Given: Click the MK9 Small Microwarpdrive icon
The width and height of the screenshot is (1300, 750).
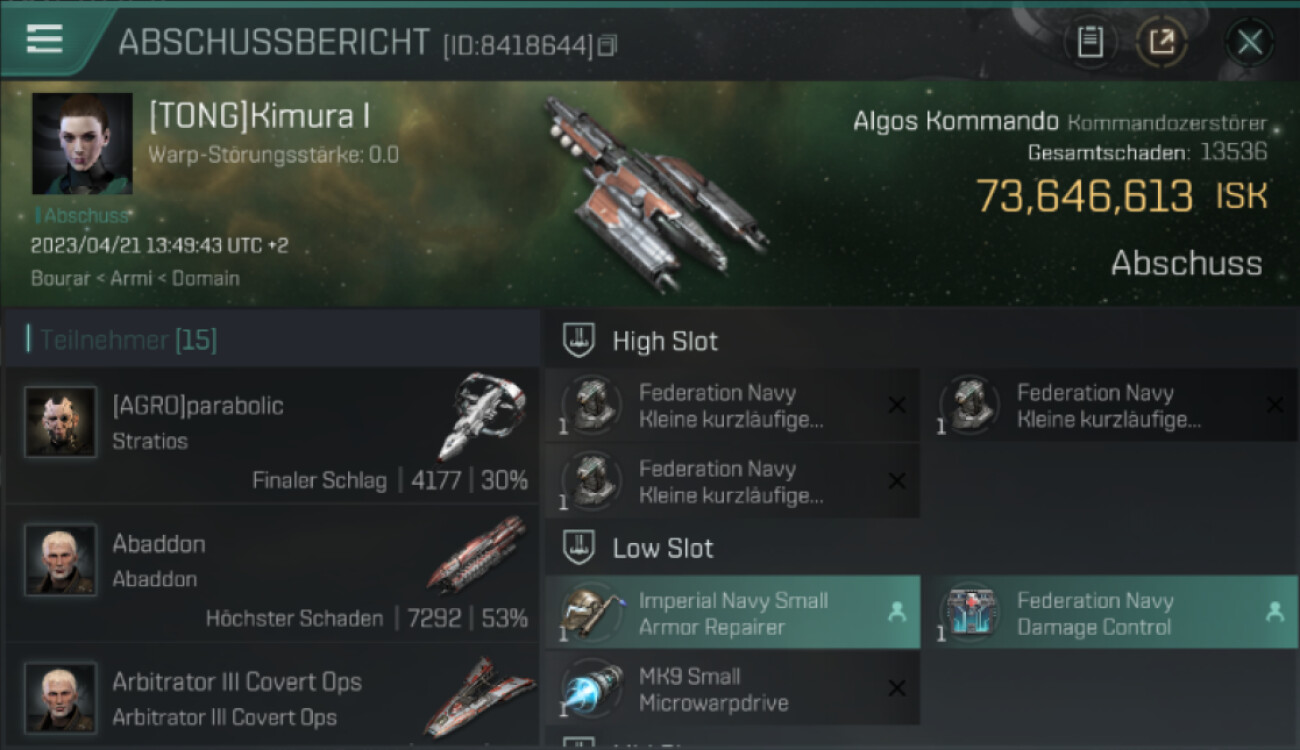Looking at the screenshot, I should coord(593,689).
